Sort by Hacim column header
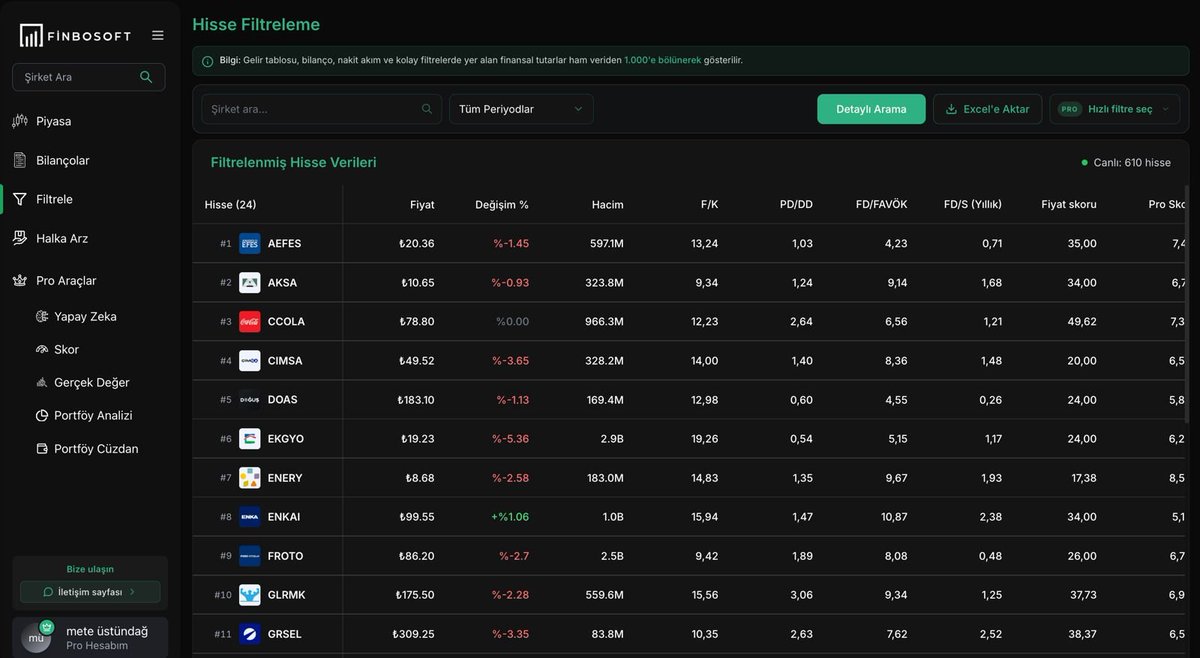 [x=607, y=205]
